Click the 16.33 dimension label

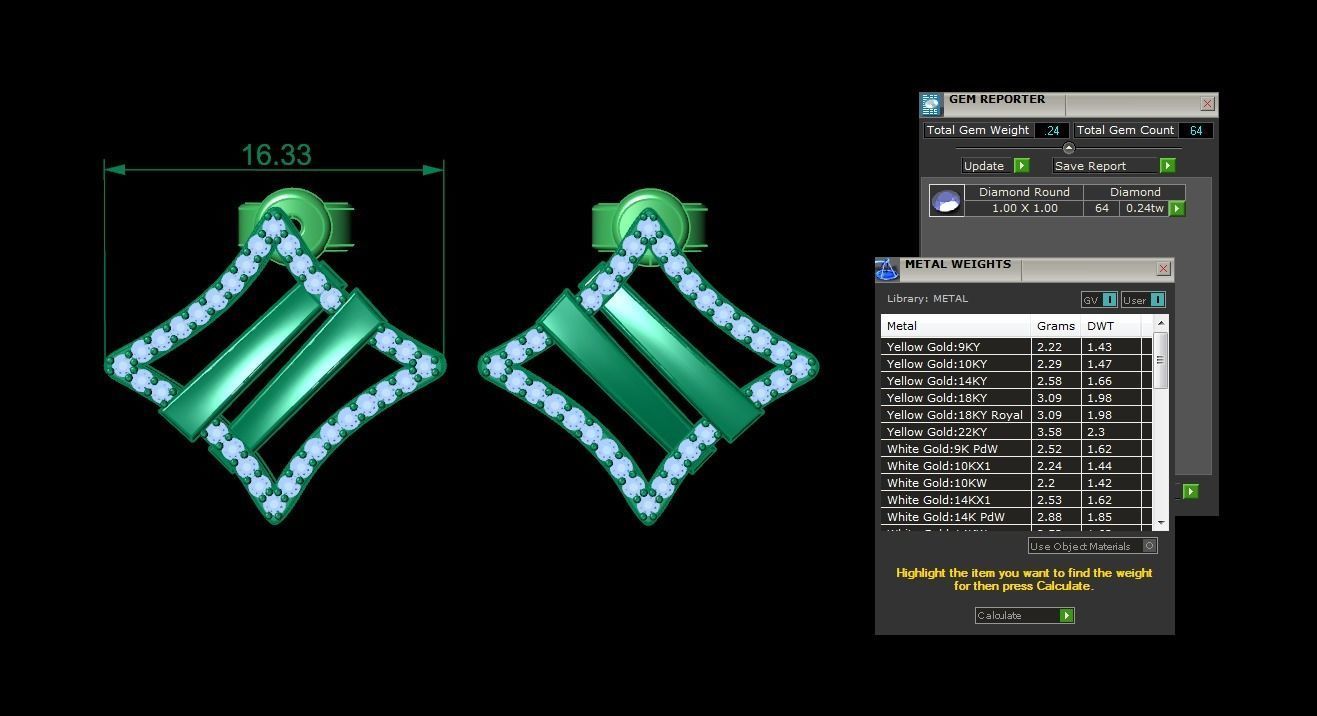pyautogui.click(x=276, y=155)
